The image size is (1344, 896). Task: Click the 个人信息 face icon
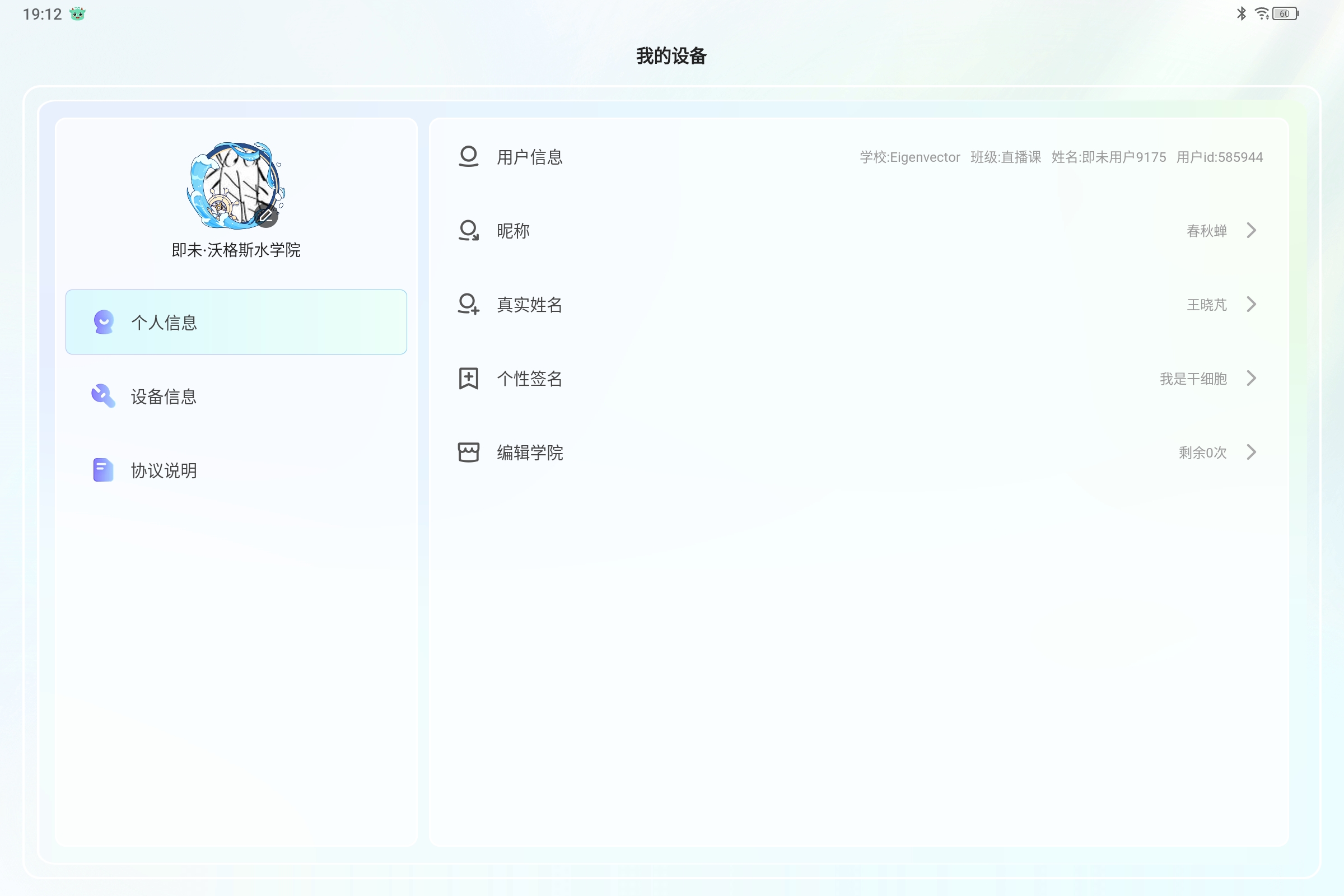click(104, 323)
